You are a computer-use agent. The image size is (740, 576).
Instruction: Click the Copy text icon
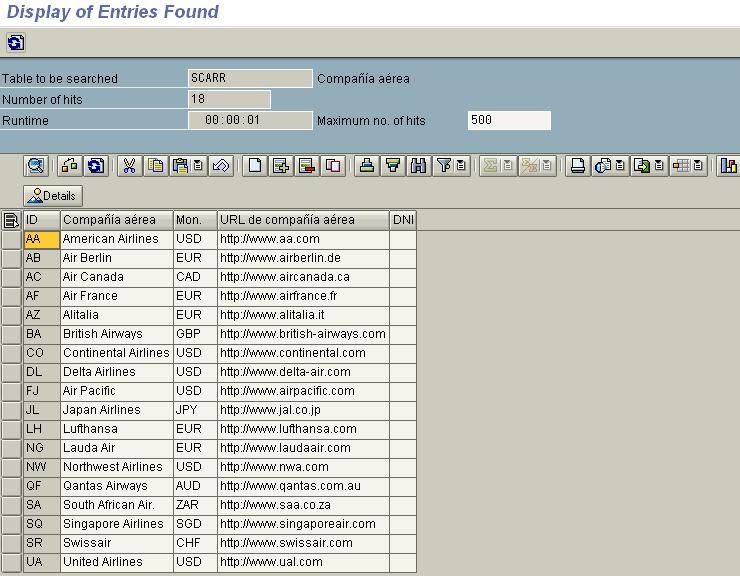coord(155,166)
